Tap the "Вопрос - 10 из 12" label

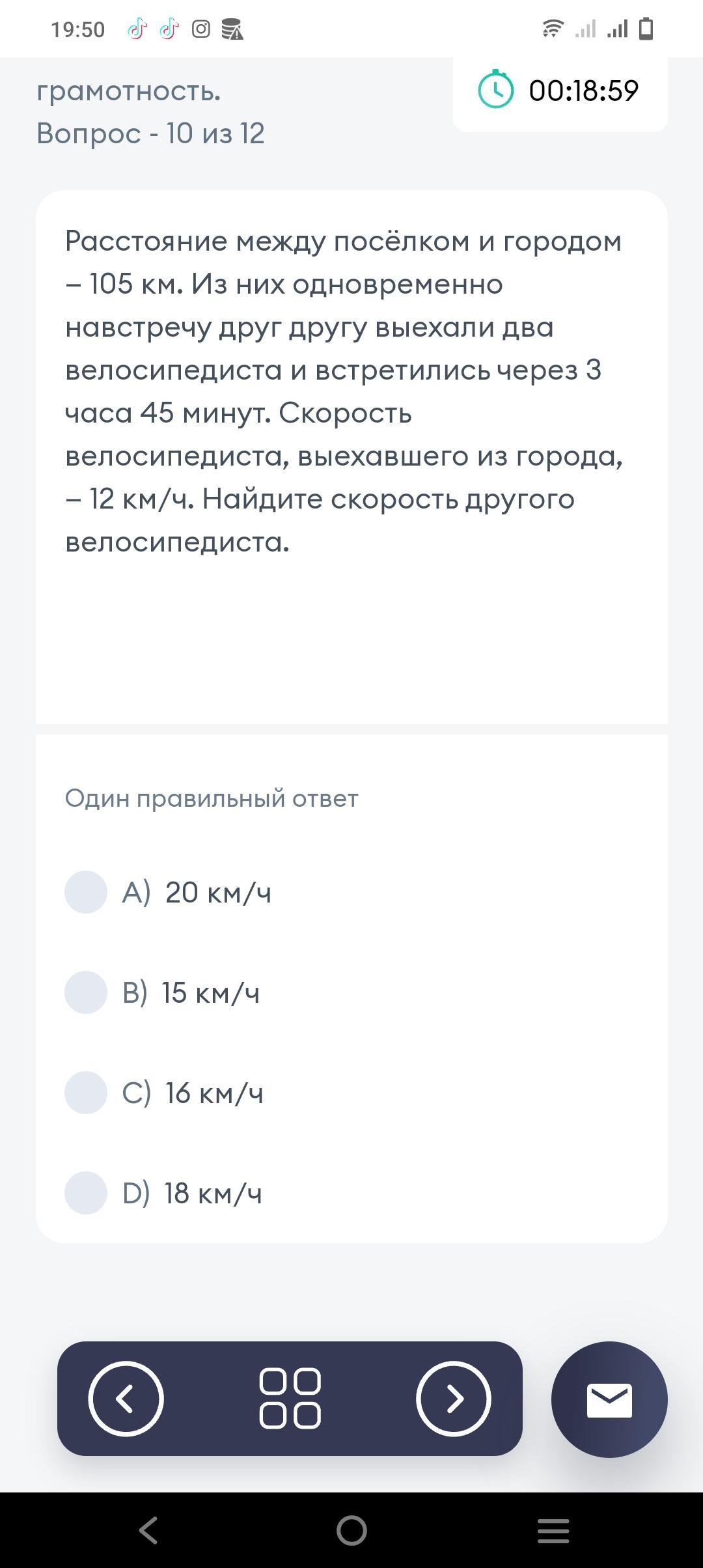150,133
